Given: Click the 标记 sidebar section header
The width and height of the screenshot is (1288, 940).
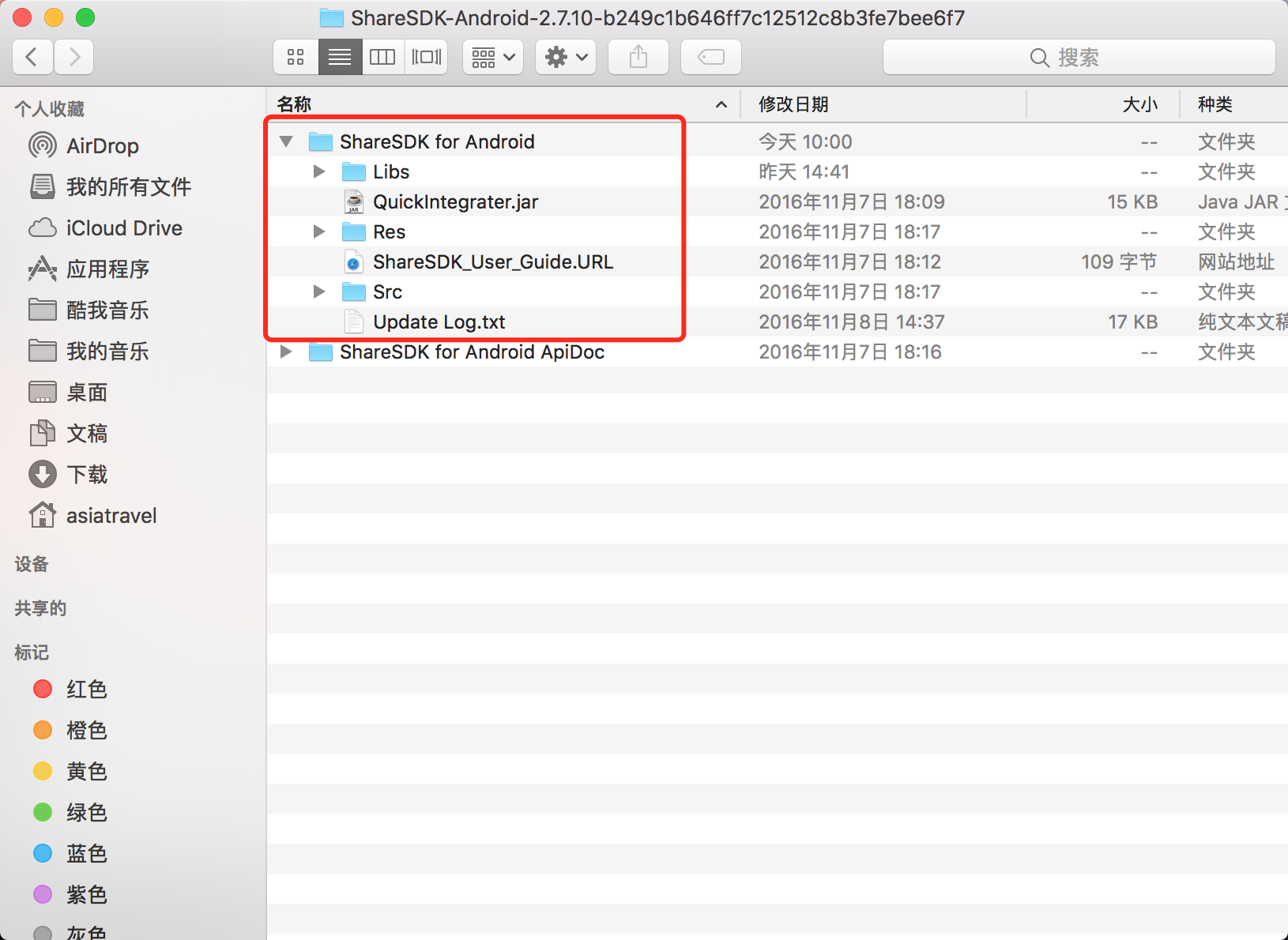Looking at the screenshot, I should coord(32,652).
